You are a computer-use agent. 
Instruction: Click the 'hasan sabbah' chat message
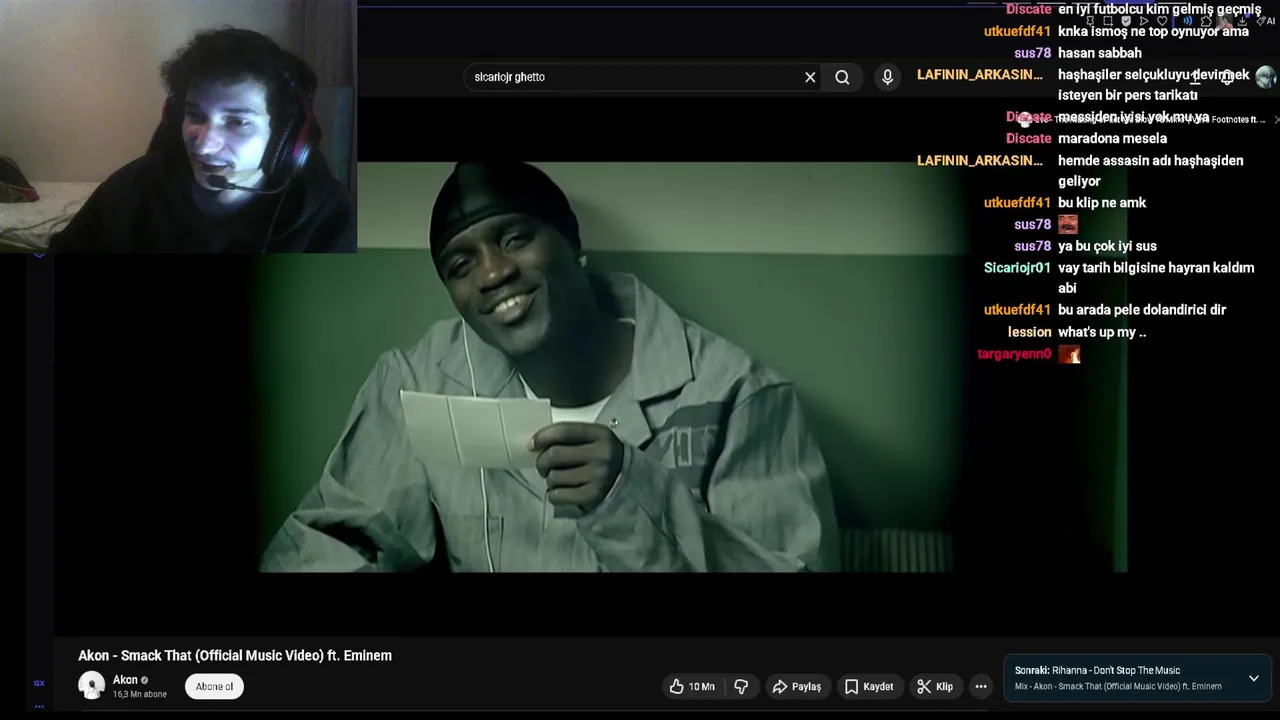pyautogui.click(x=1099, y=53)
